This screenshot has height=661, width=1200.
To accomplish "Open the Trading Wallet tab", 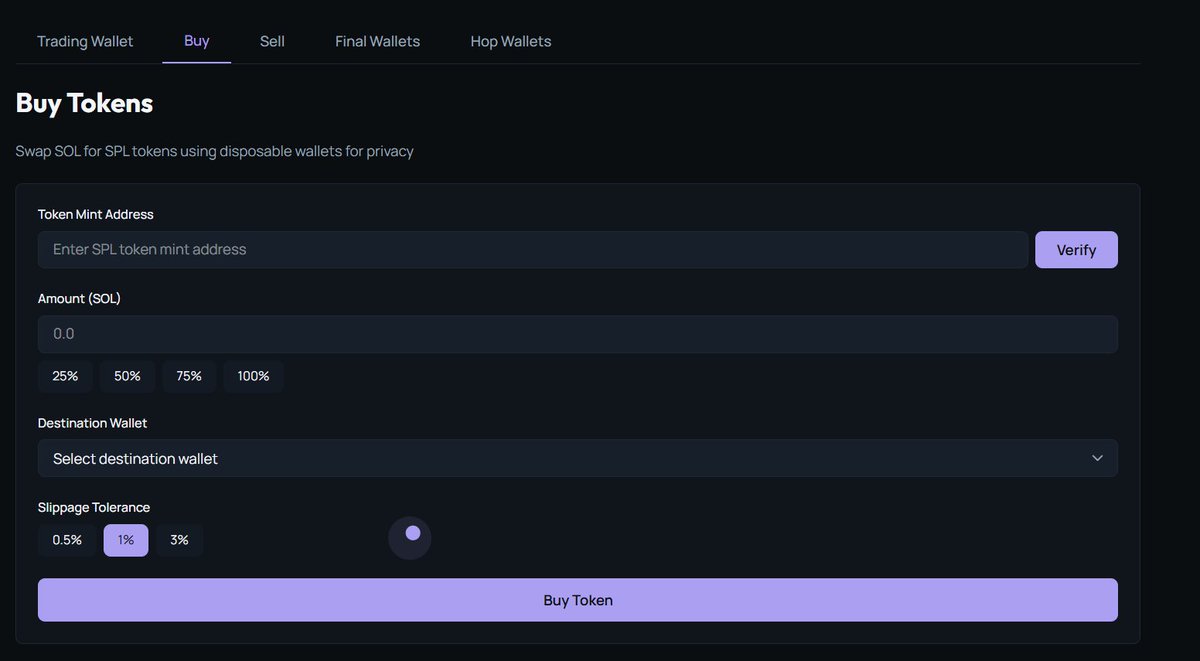I will coord(85,41).
